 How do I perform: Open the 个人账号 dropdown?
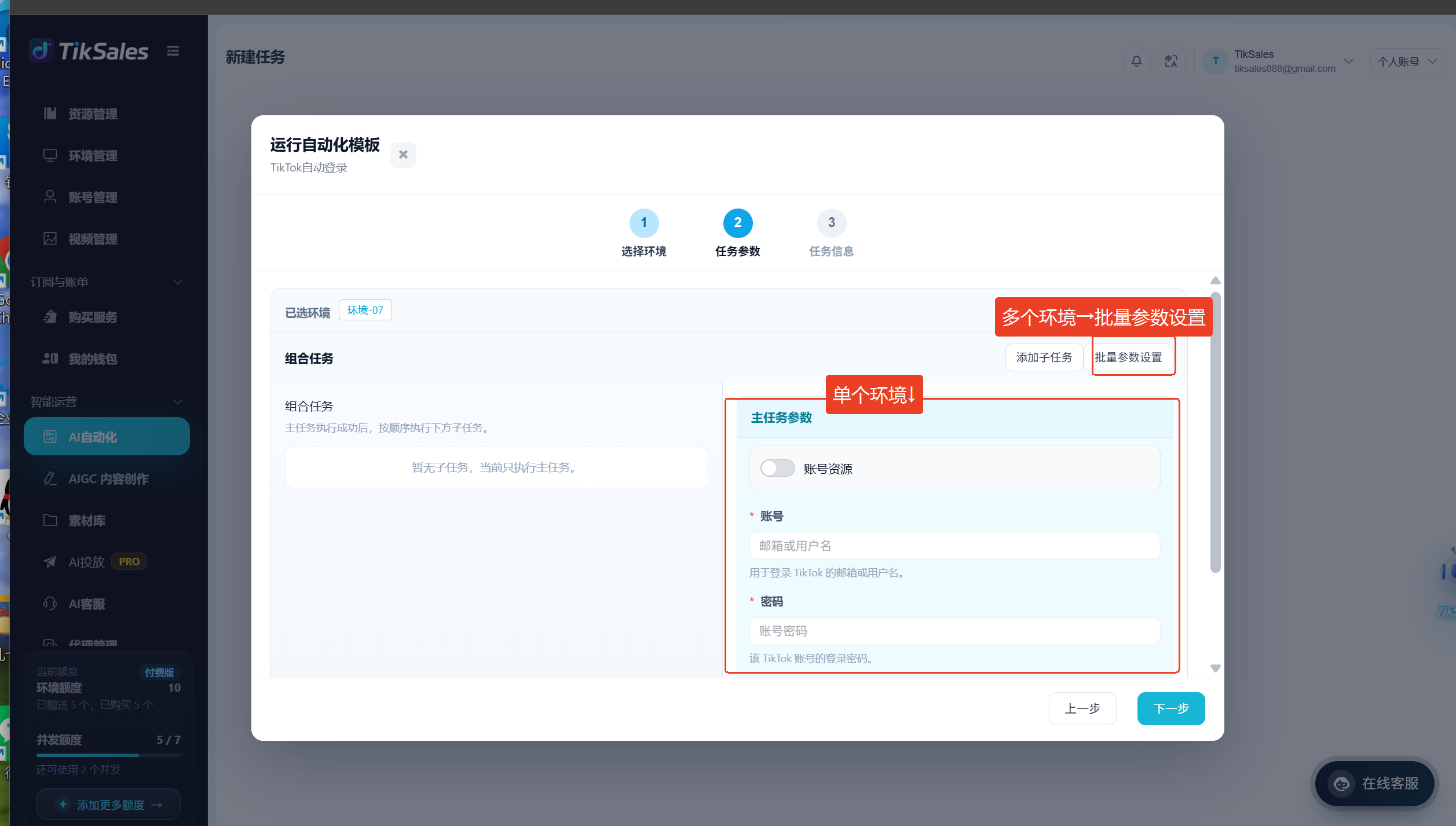click(1407, 61)
